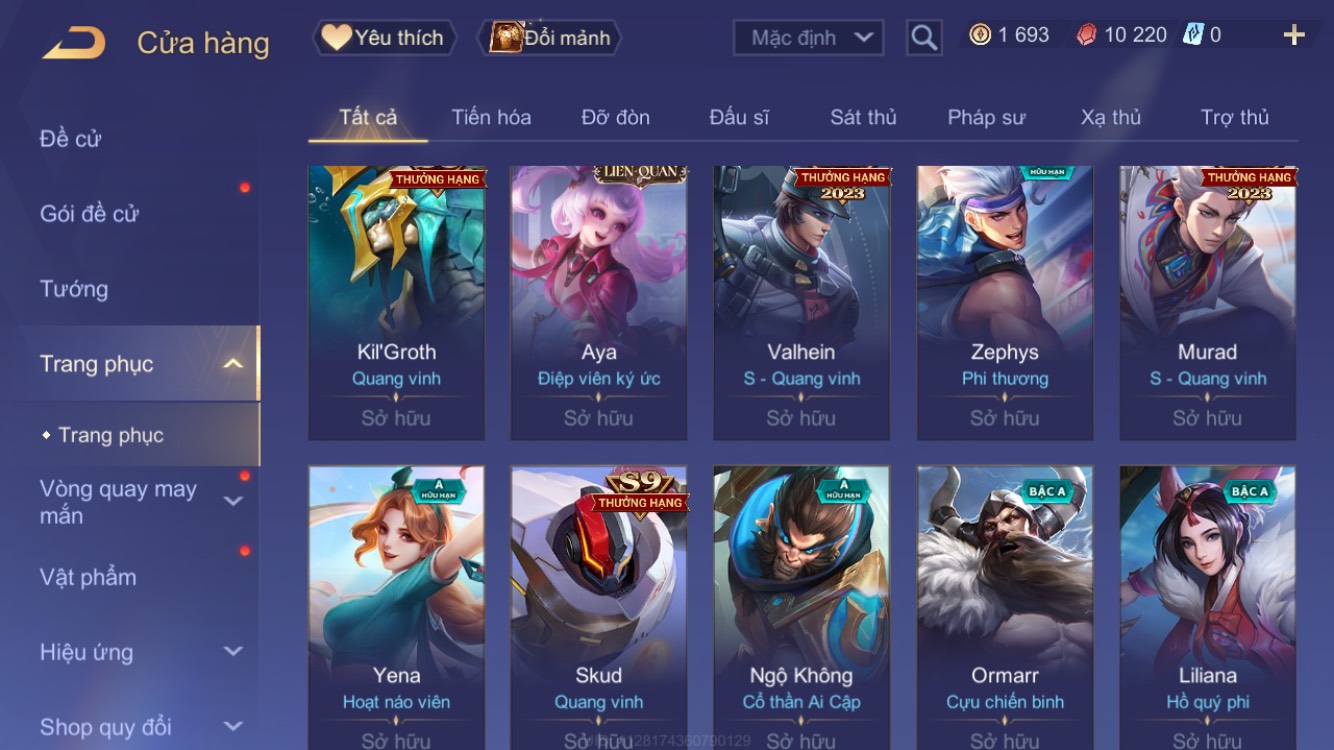Switch to the Sát thủ tab
1334x750 pixels.
tap(863, 117)
